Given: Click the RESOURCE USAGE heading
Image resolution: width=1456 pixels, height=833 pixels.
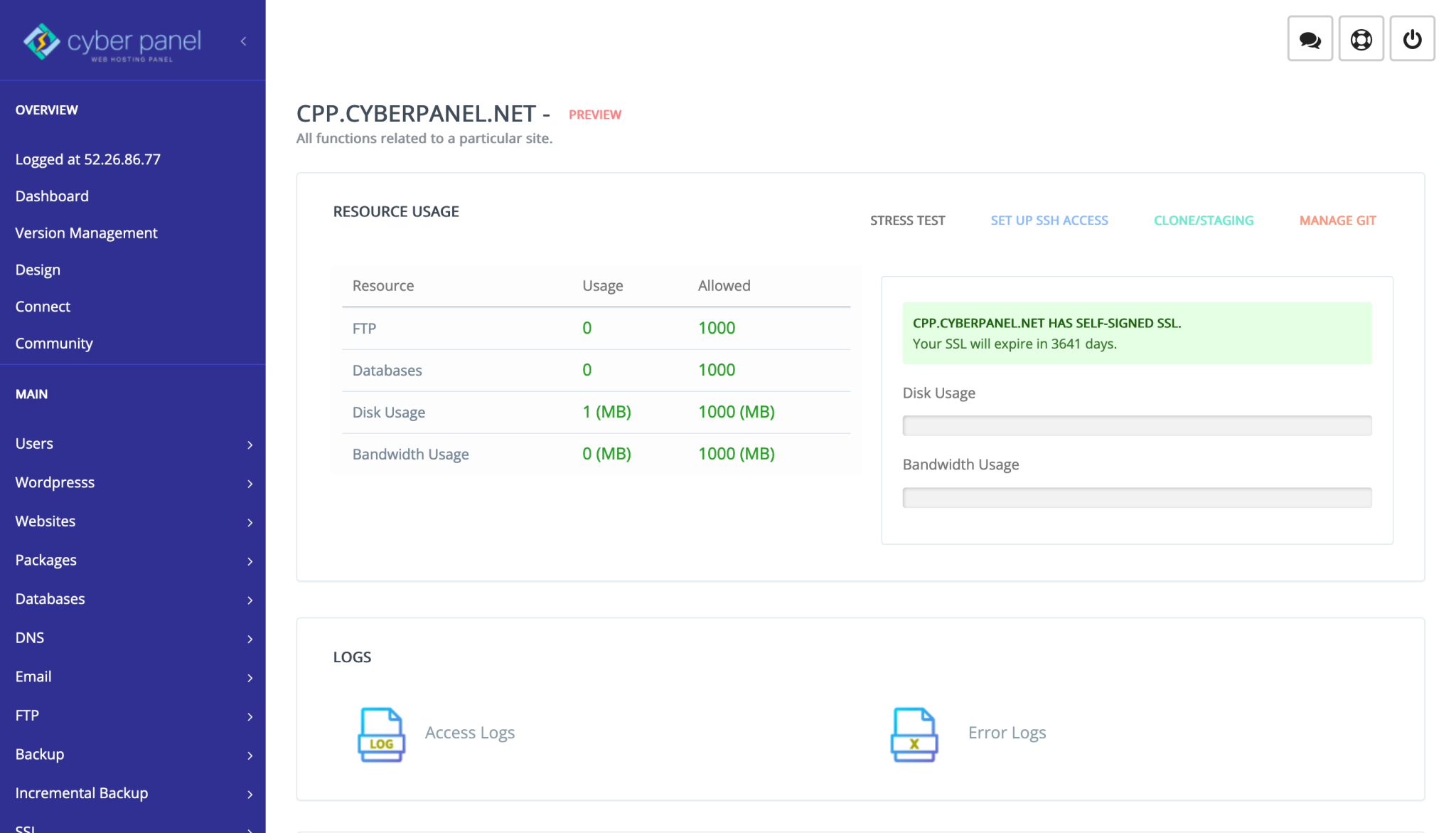Looking at the screenshot, I should click(396, 212).
